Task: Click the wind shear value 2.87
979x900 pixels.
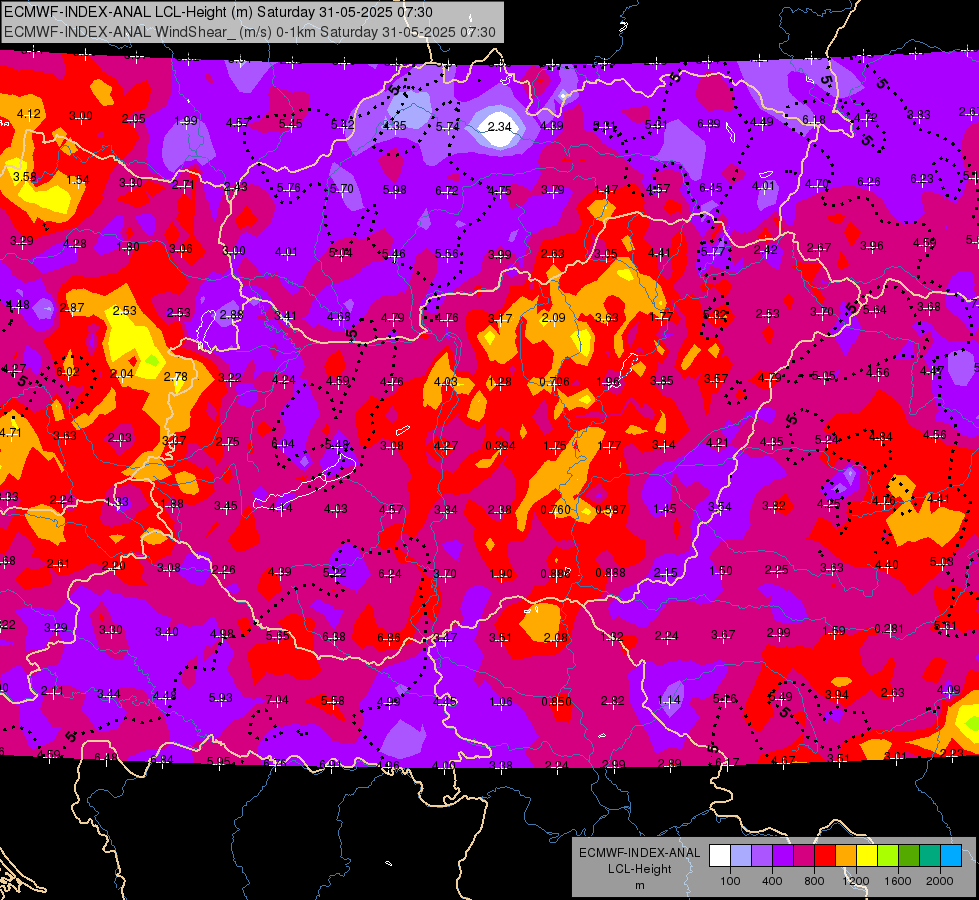Action: 72,307
